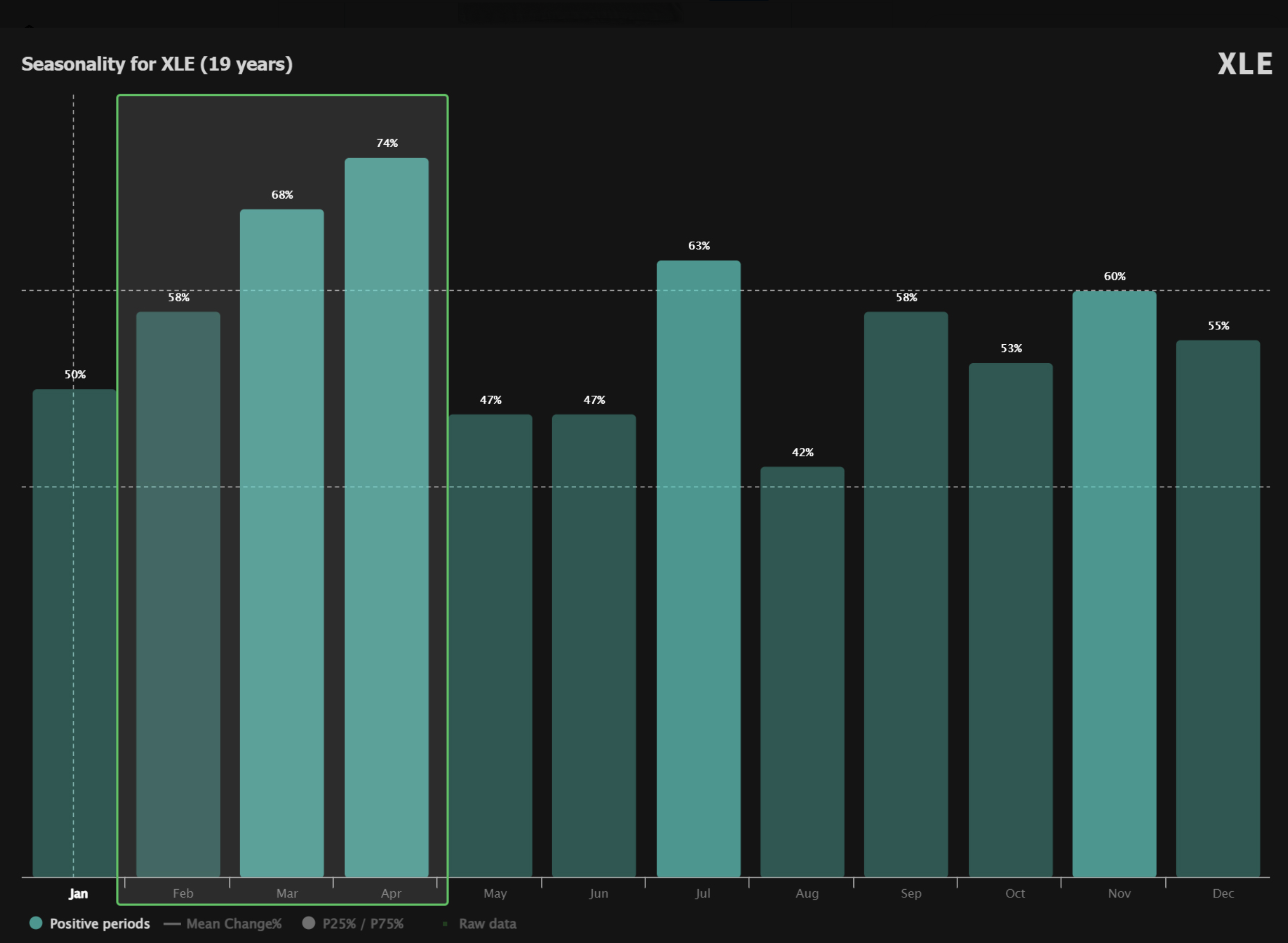Viewport: 1288px width, 943px height.
Task: Click the Seasonality for XLE chart title
Action: coord(157,64)
